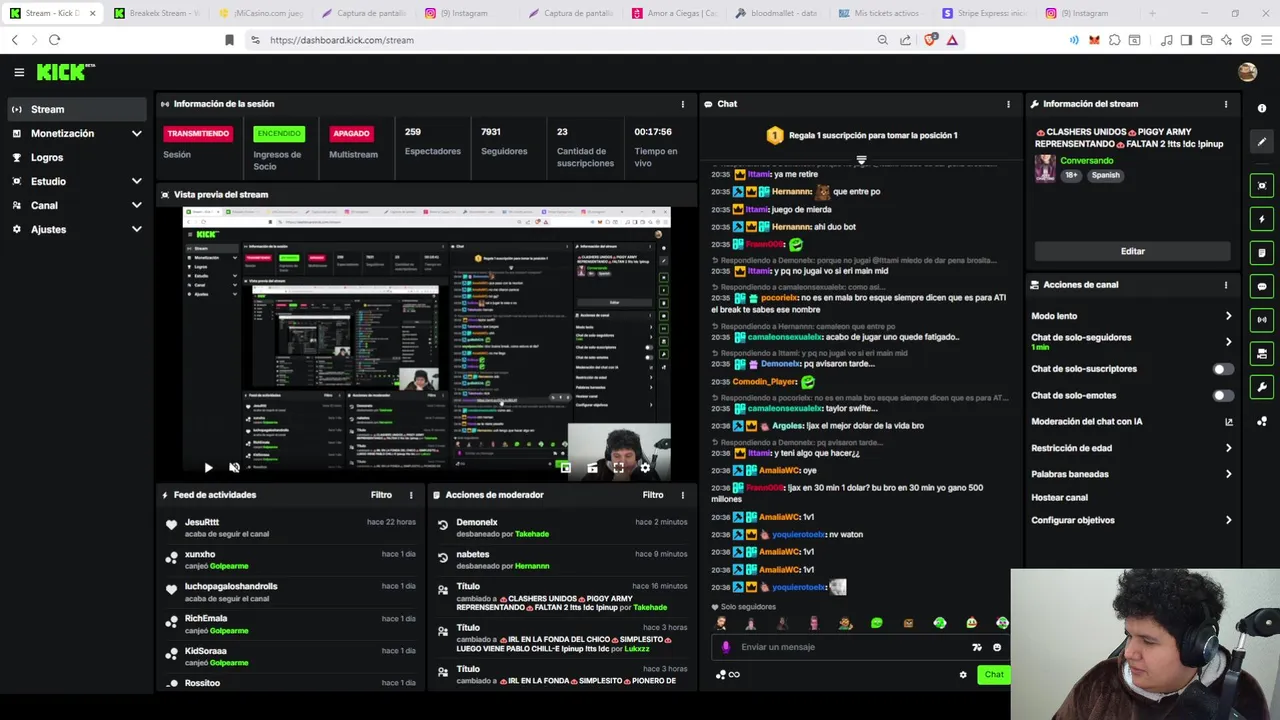Screen dimensions: 1280x720
Task: Enable theater mode on stream preview
Action: click(592, 467)
